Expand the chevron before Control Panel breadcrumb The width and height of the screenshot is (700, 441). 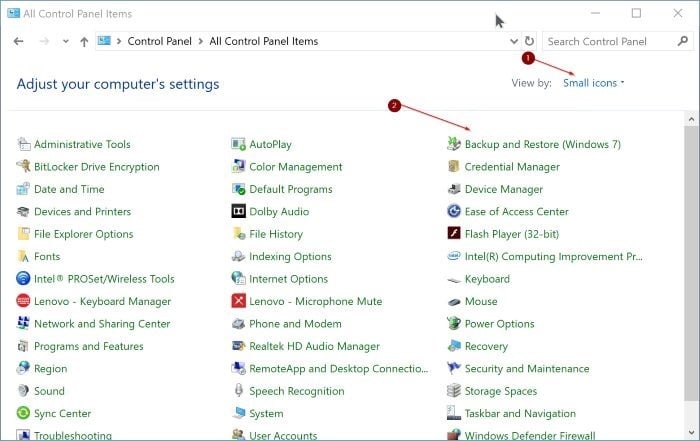click(x=119, y=41)
